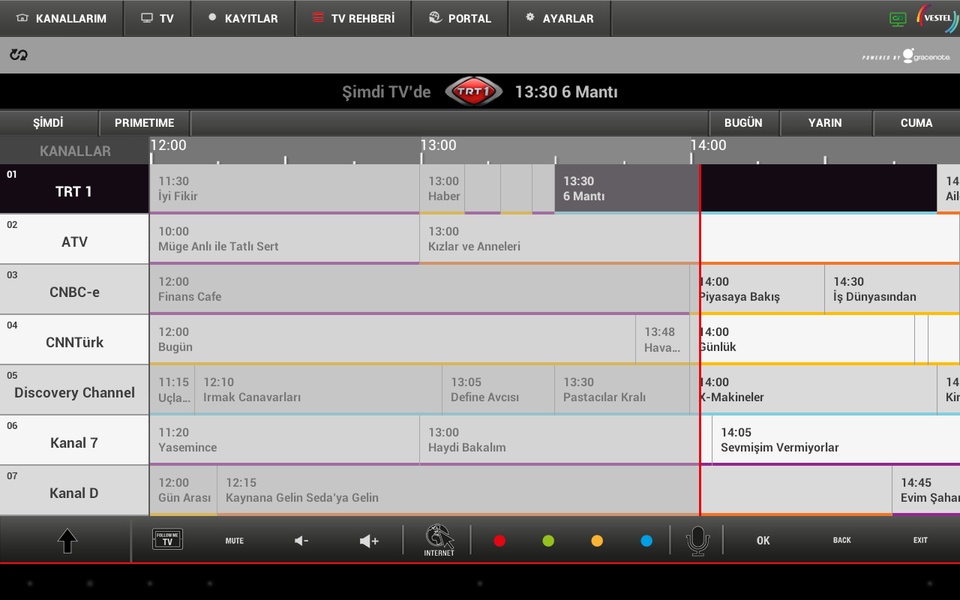The height and width of the screenshot is (600, 960).
Task: Tap the up arrow icon
Action: [x=67, y=541]
